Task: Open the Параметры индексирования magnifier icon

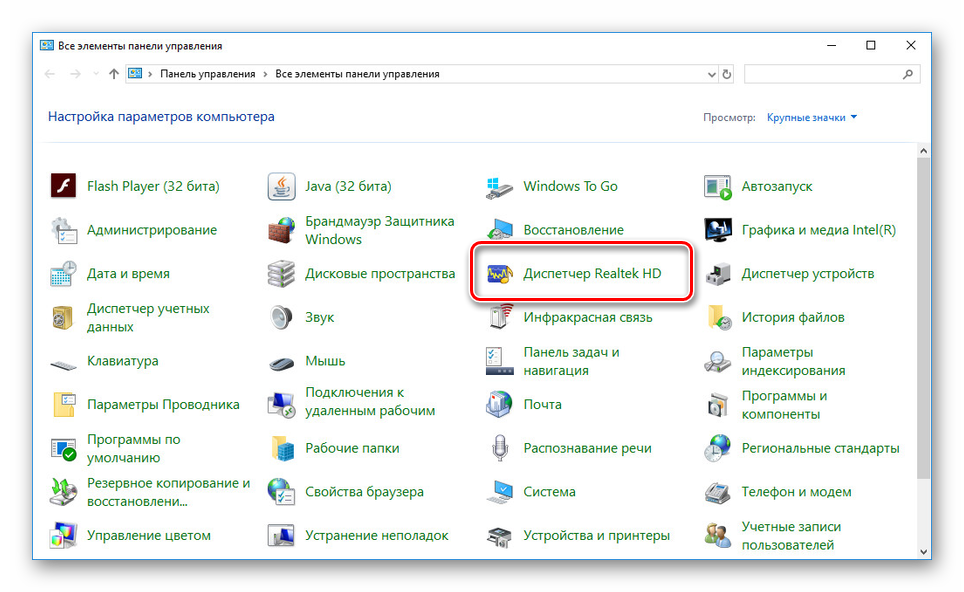Action: (x=717, y=361)
